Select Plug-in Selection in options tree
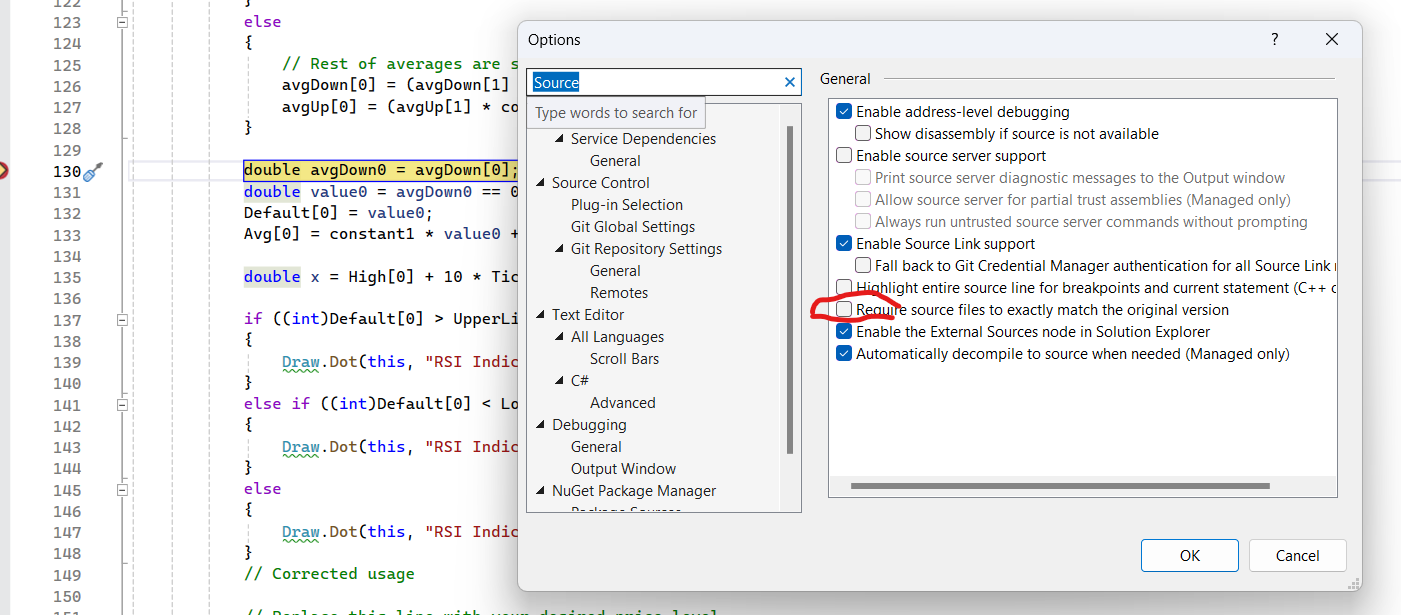The height and width of the screenshot is (615, 1401). point(627,205)
